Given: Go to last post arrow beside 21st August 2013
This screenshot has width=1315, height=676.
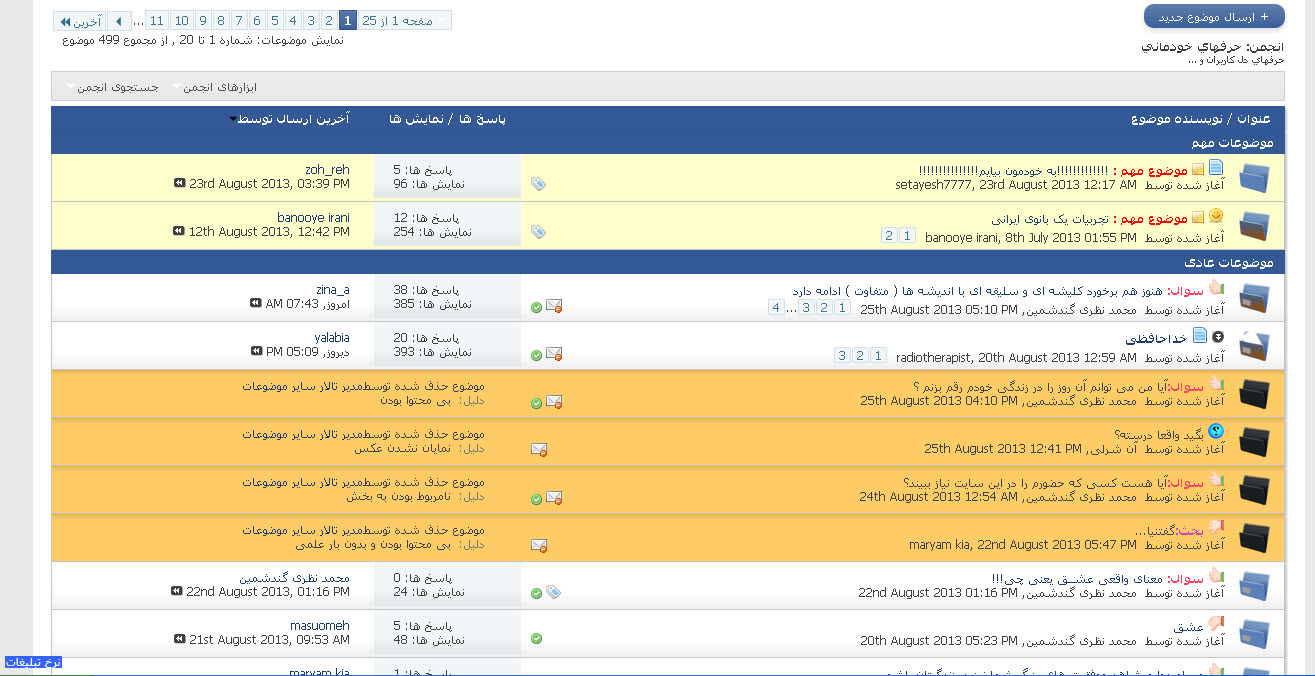Looking at the screenshot, I should click(x=179, y=639).
